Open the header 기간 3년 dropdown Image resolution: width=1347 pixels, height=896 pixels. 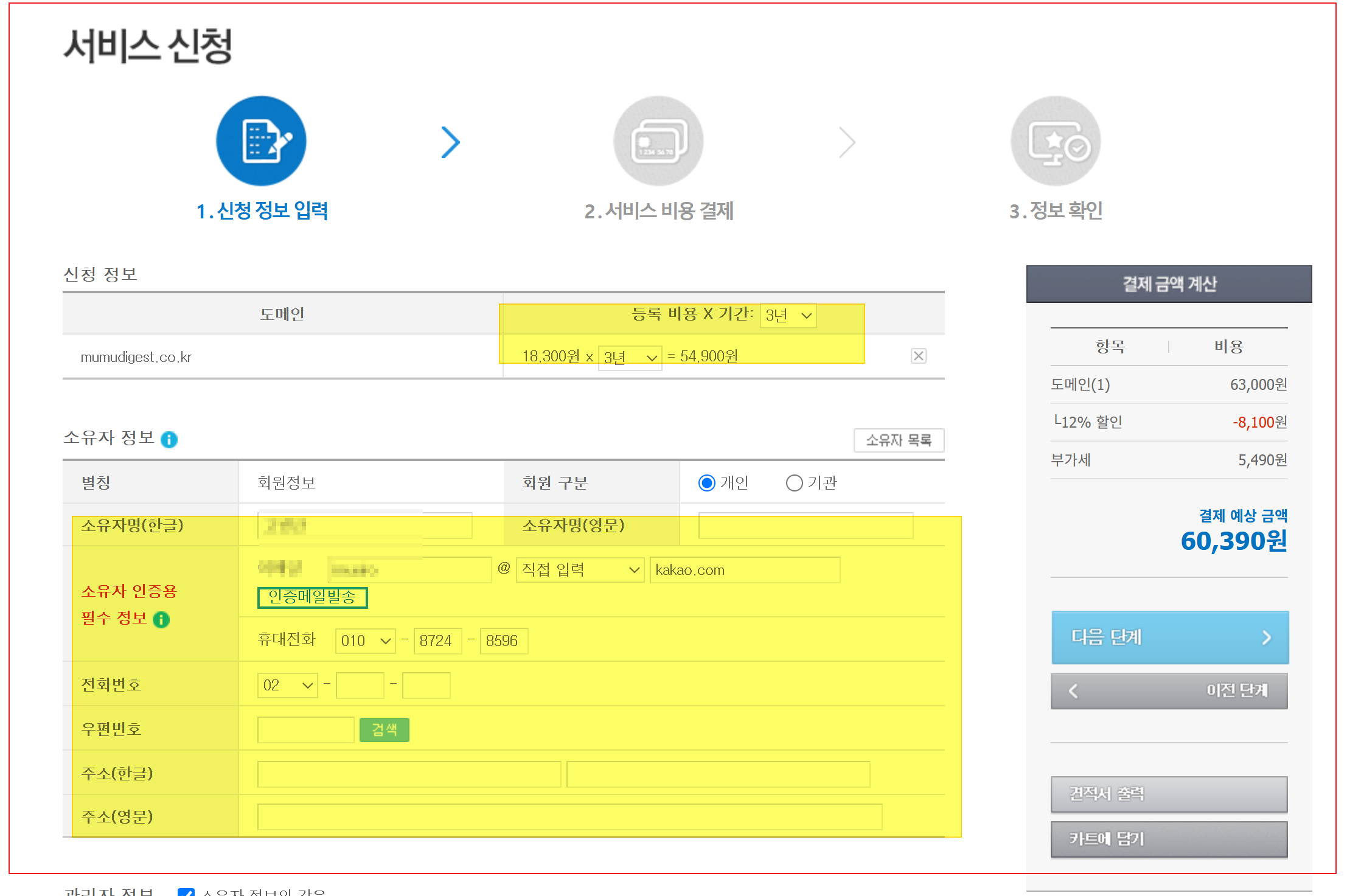click(x=788, y=316)
